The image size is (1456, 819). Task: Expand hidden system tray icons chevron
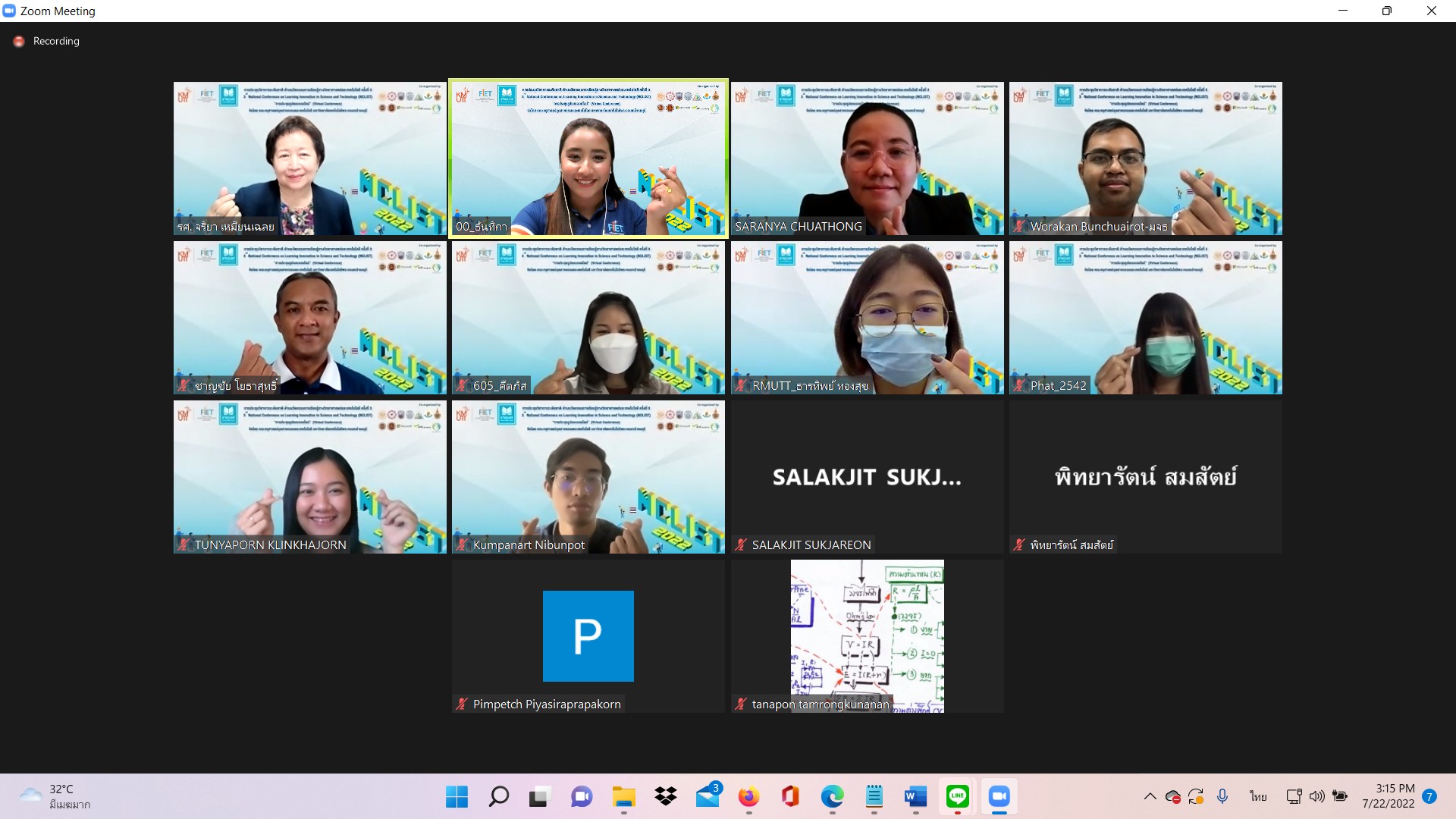pos(1150,796)
